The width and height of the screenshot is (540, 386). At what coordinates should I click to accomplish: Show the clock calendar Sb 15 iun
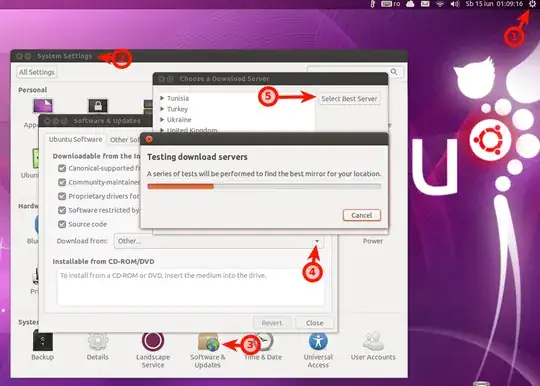(x=494, y=4)
